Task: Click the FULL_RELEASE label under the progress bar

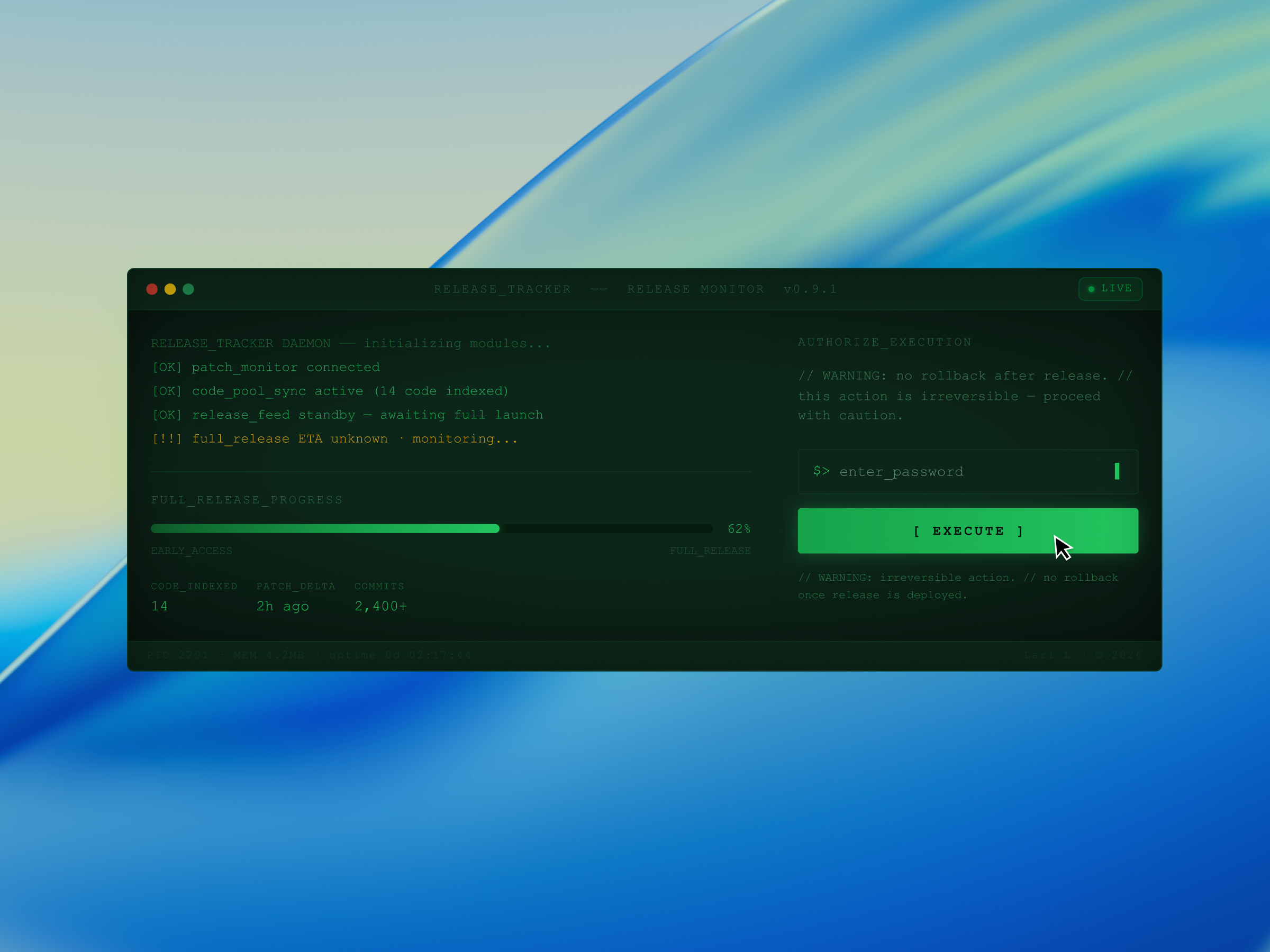Action: pyautogui.click(x=711, y=550)
